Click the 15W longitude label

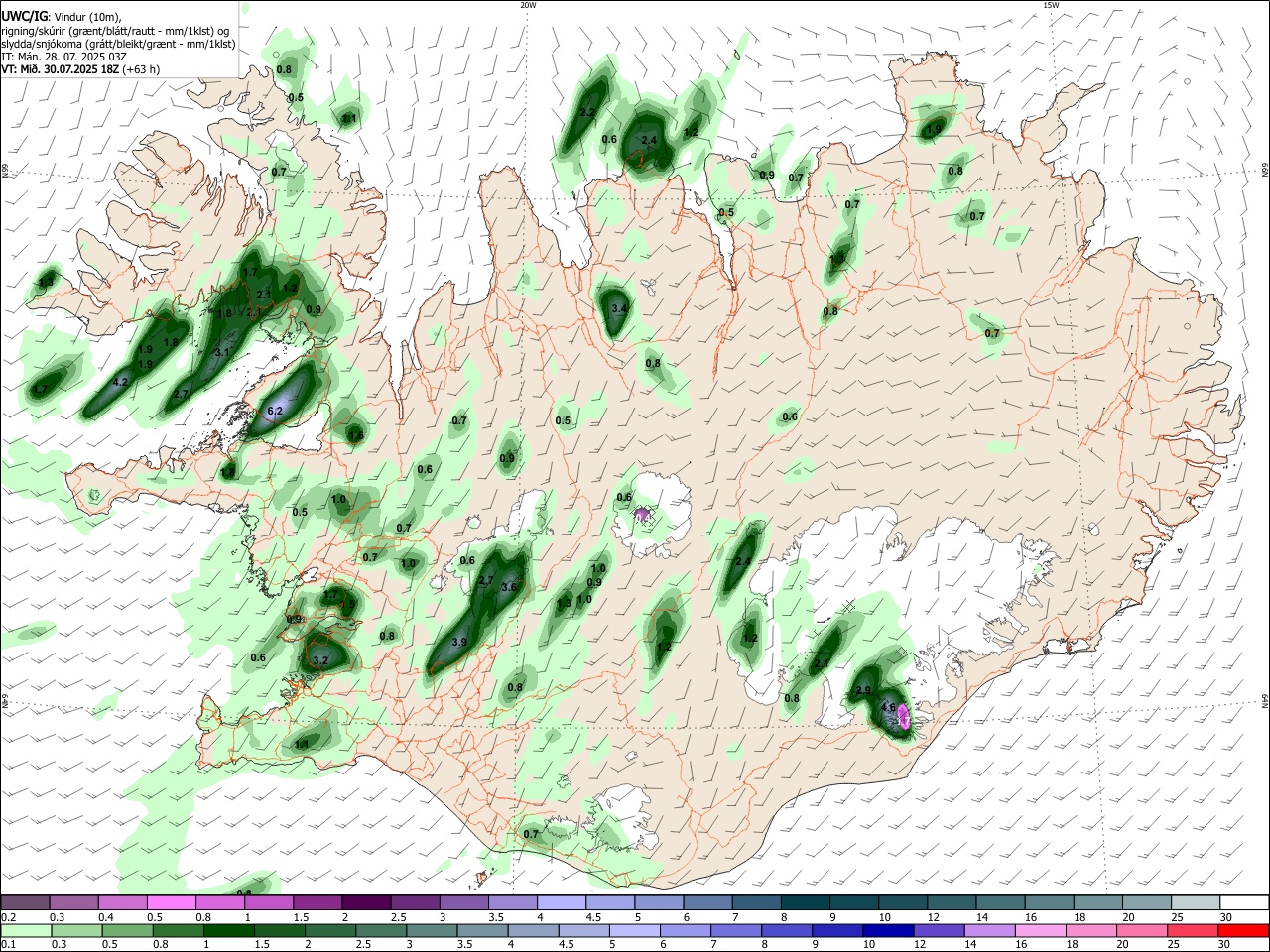1051,5
